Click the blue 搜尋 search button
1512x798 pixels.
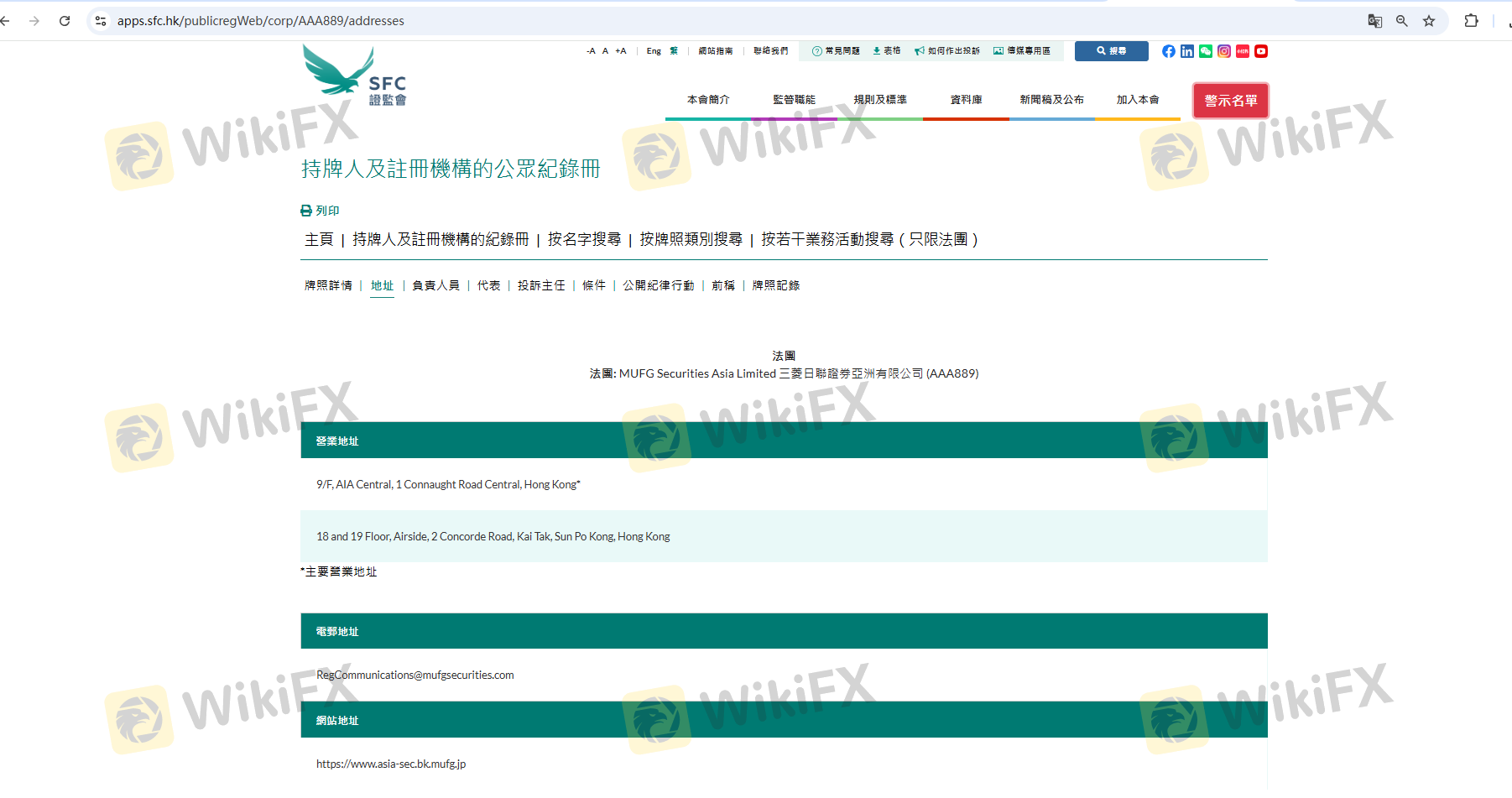coord(1112,51)
